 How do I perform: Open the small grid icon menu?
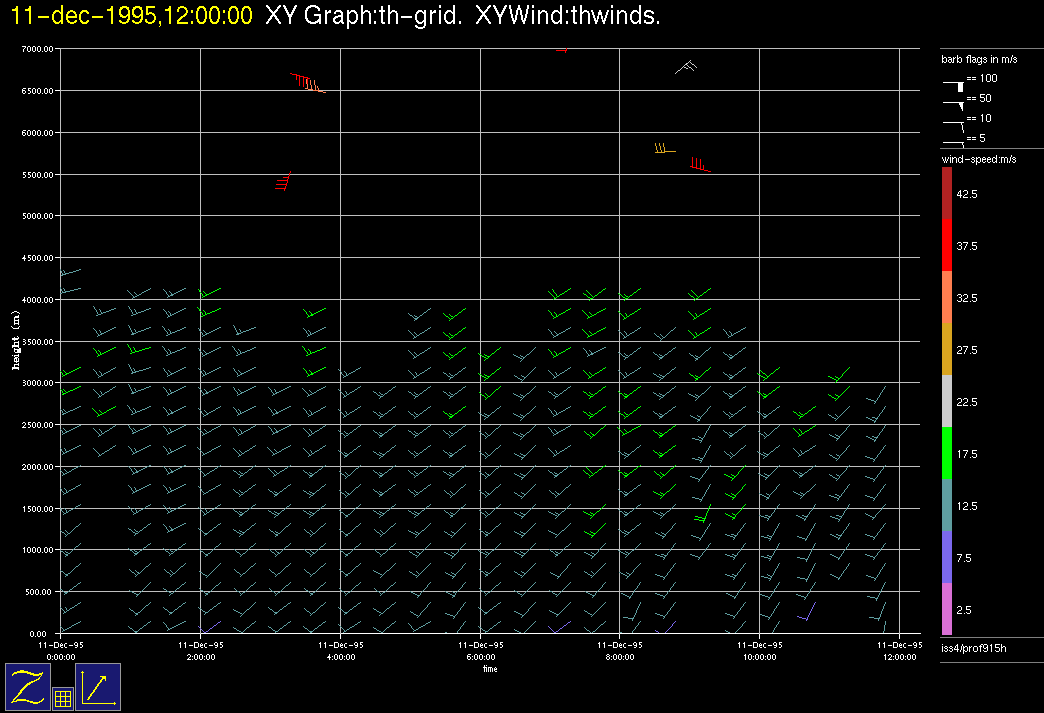(x=62, y=699)
